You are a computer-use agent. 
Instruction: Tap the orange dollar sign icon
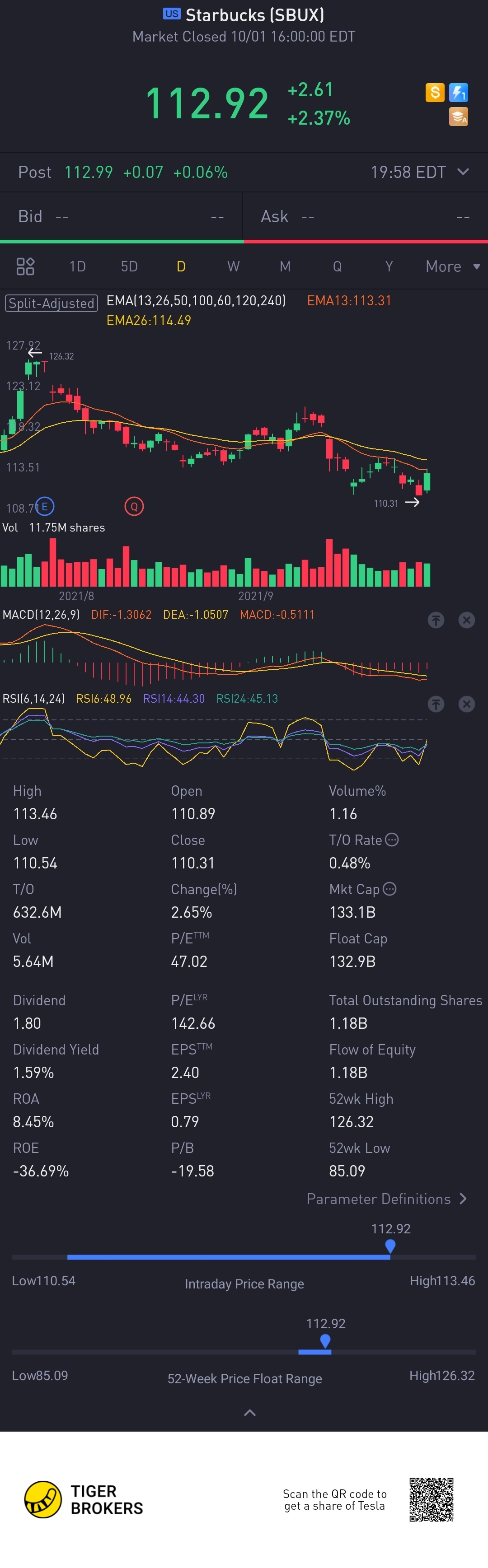(x=434, y=93)
